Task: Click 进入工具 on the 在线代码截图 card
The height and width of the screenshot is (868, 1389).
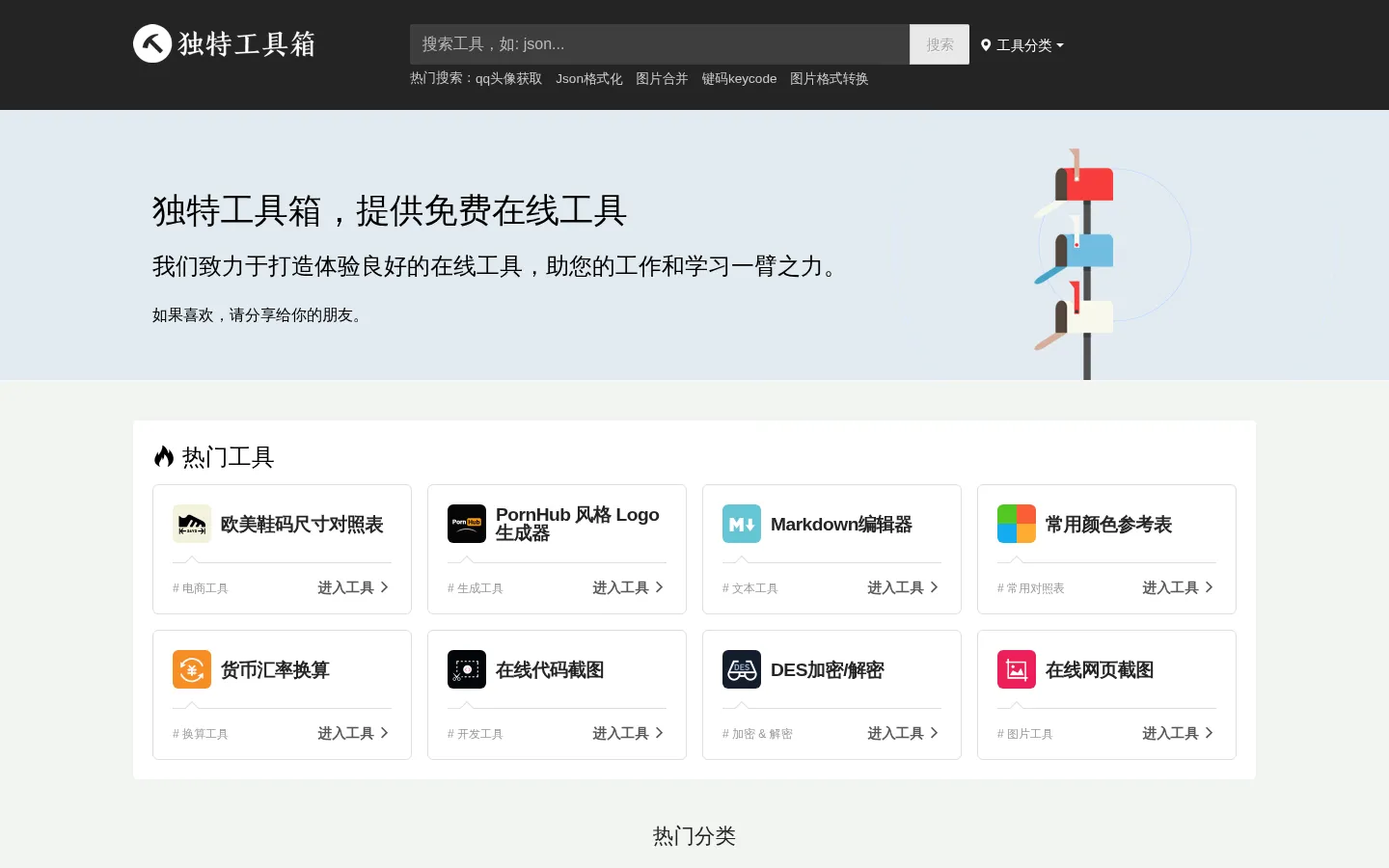Action: [x=628, y=733]
